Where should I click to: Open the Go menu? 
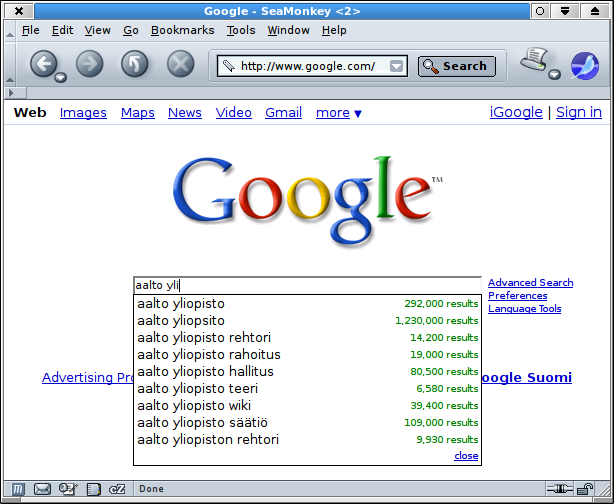[131, 30]
